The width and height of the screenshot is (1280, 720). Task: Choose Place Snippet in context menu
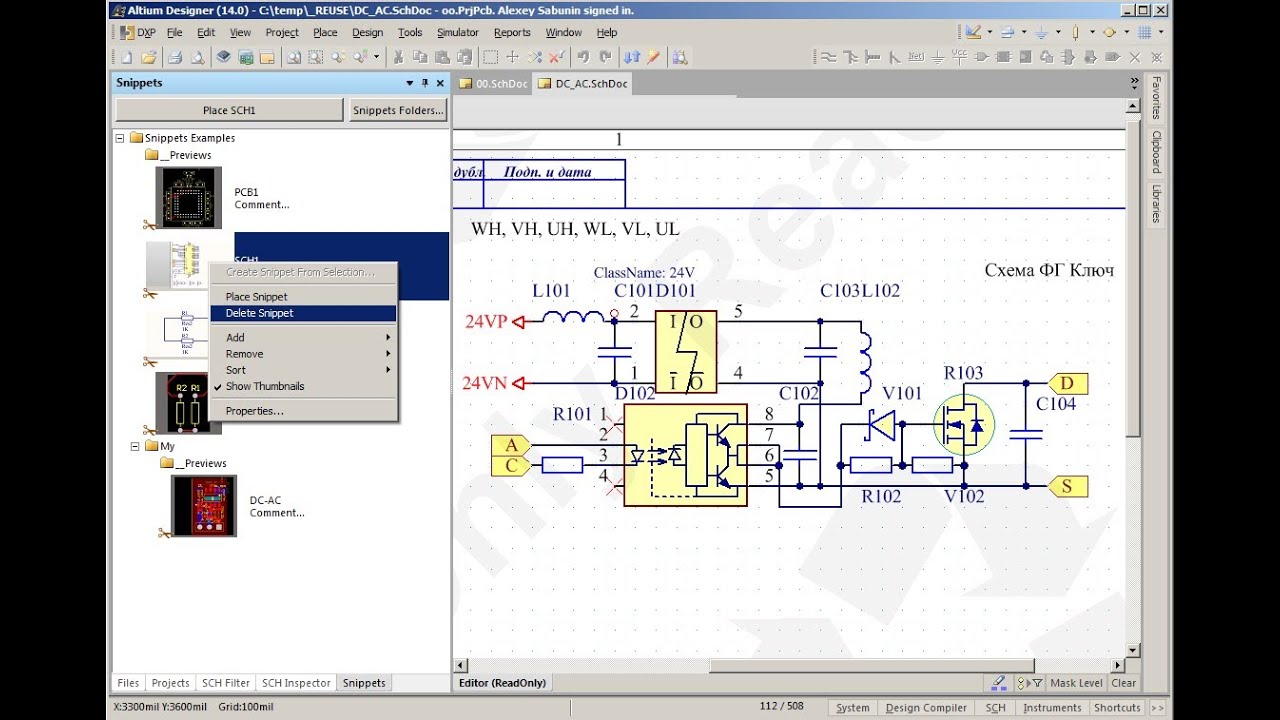pyautogui.click(x=303, y=297)
